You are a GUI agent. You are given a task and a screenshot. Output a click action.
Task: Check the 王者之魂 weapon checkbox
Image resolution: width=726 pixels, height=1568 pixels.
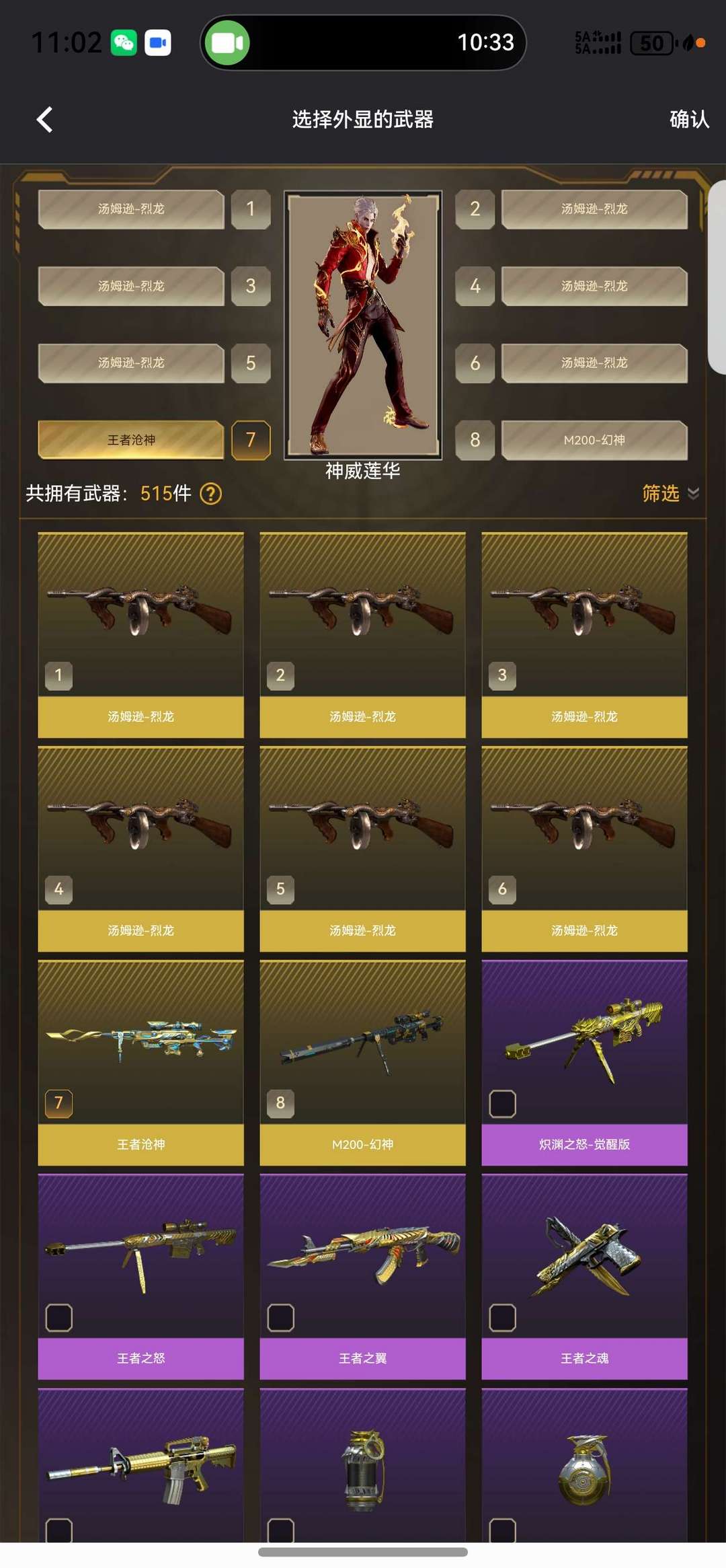click(x=502, y=1318)
